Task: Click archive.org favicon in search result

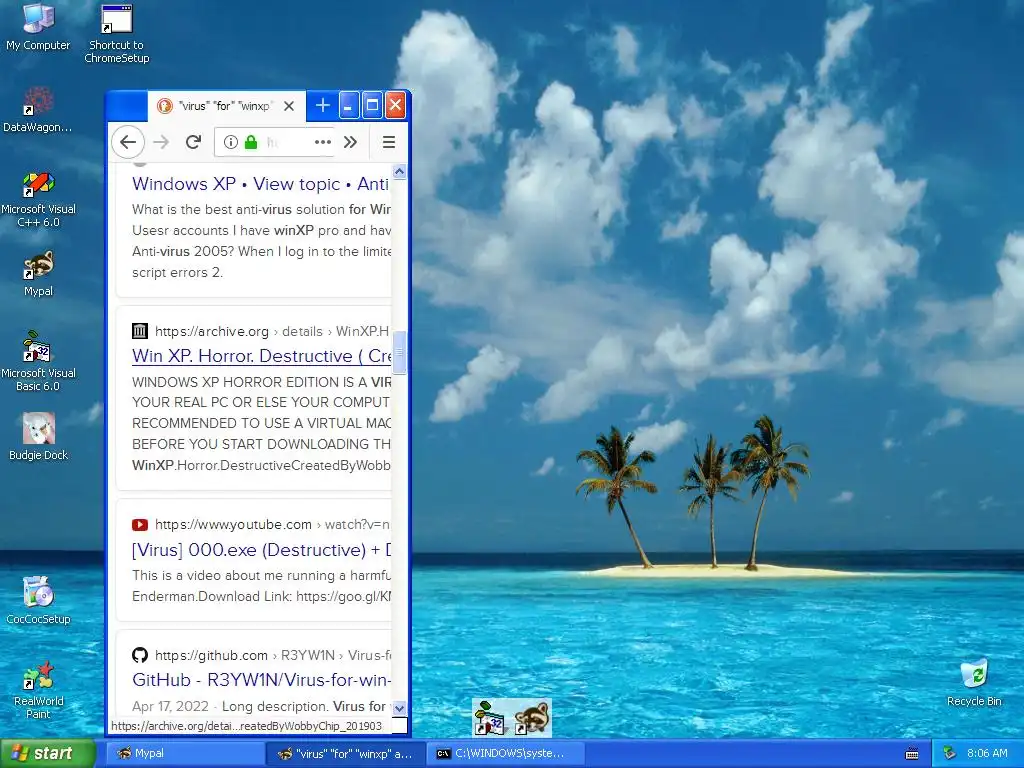Action: 140,331
